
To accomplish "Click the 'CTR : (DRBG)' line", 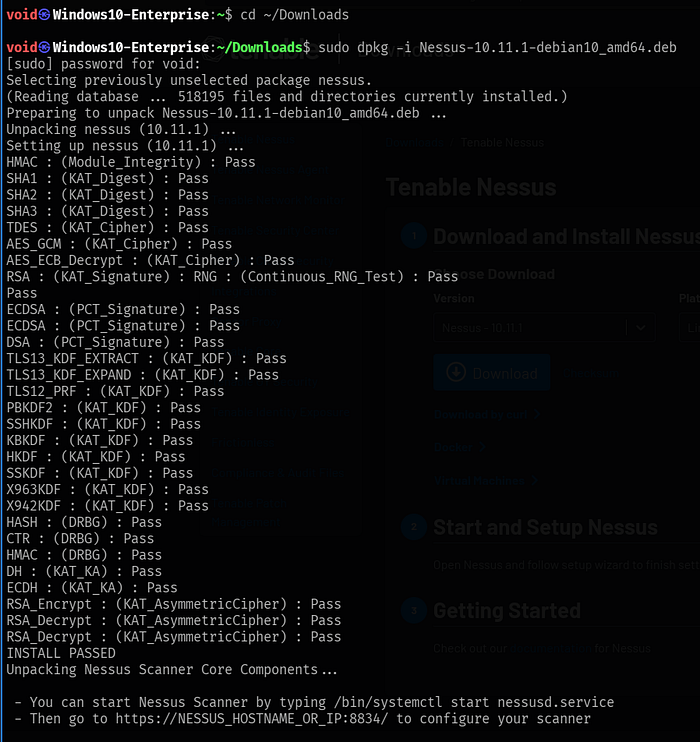I will (80, 539).
